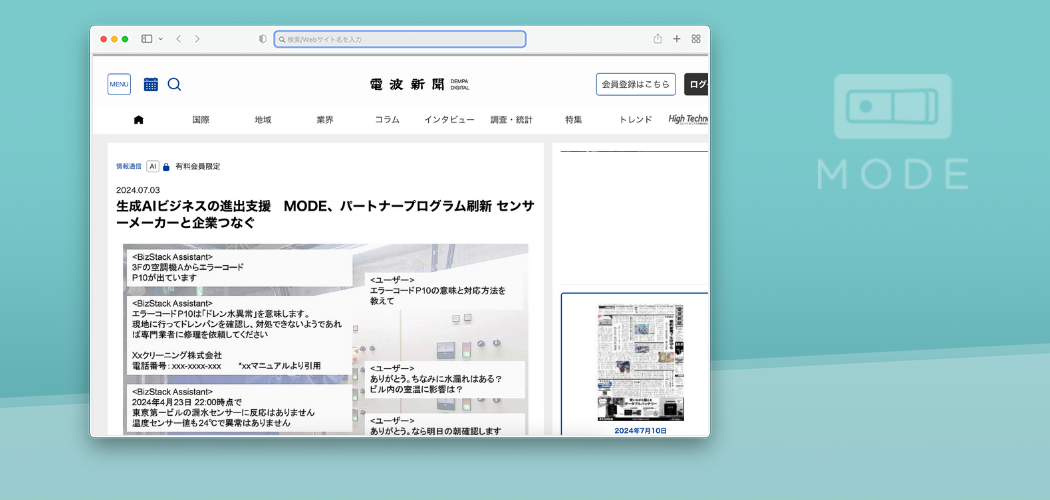
Task: Click the 情報通信 category link
Action: (129, 166)
